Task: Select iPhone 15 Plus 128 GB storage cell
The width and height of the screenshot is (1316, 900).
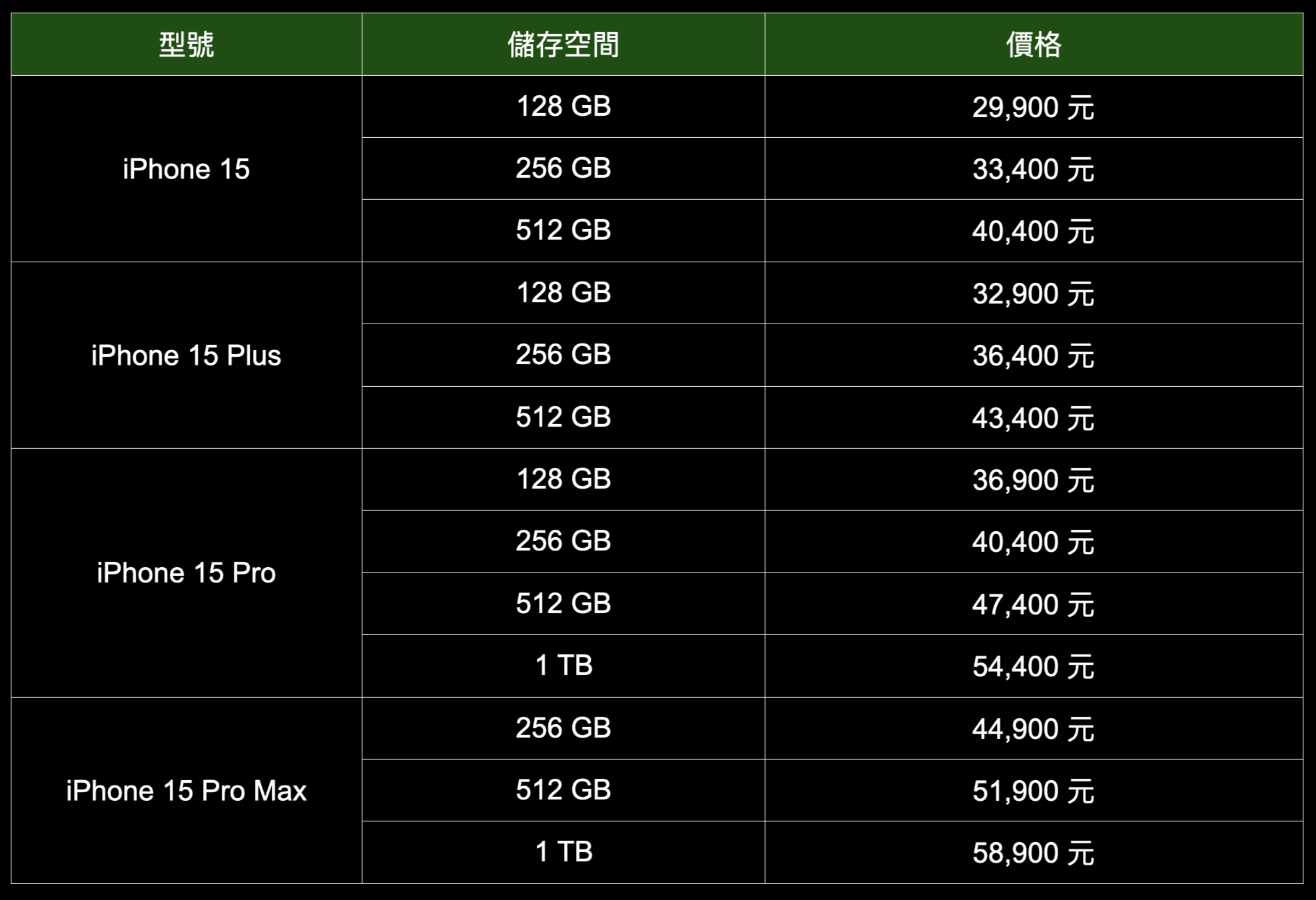Action: pyautogui.click(x=563, y=293)
